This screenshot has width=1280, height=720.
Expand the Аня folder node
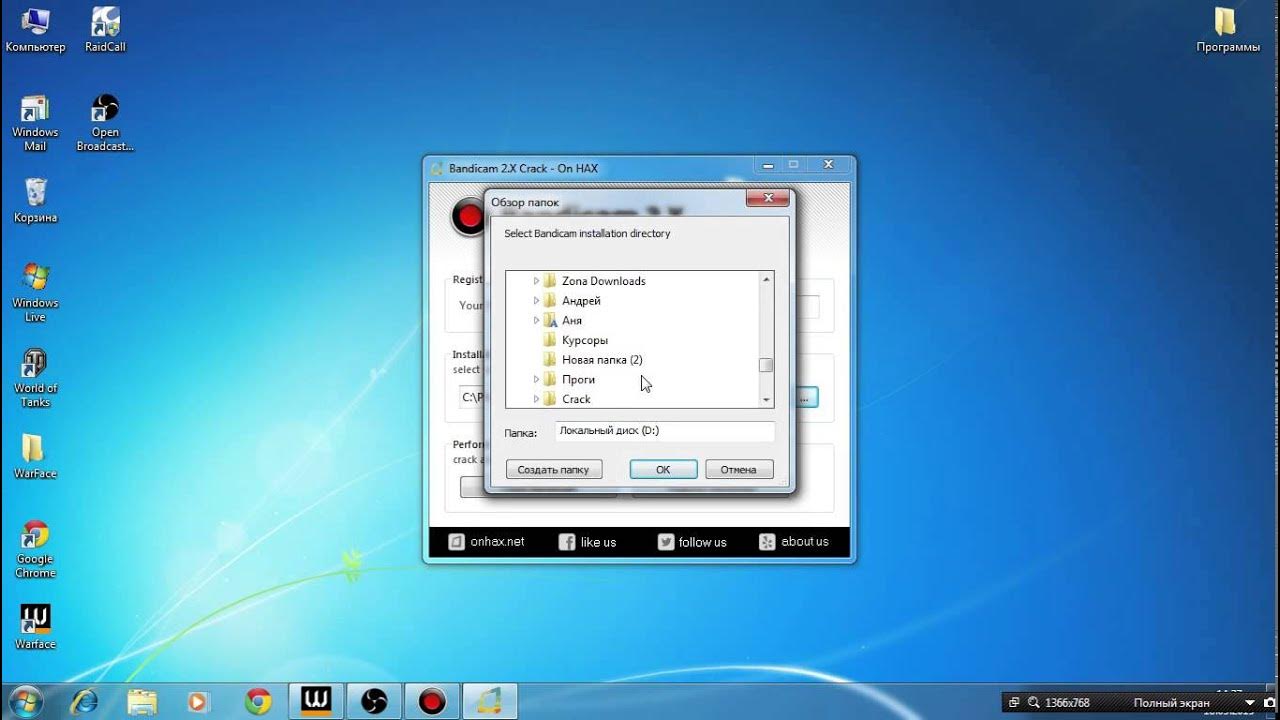(x=536, y=320)
